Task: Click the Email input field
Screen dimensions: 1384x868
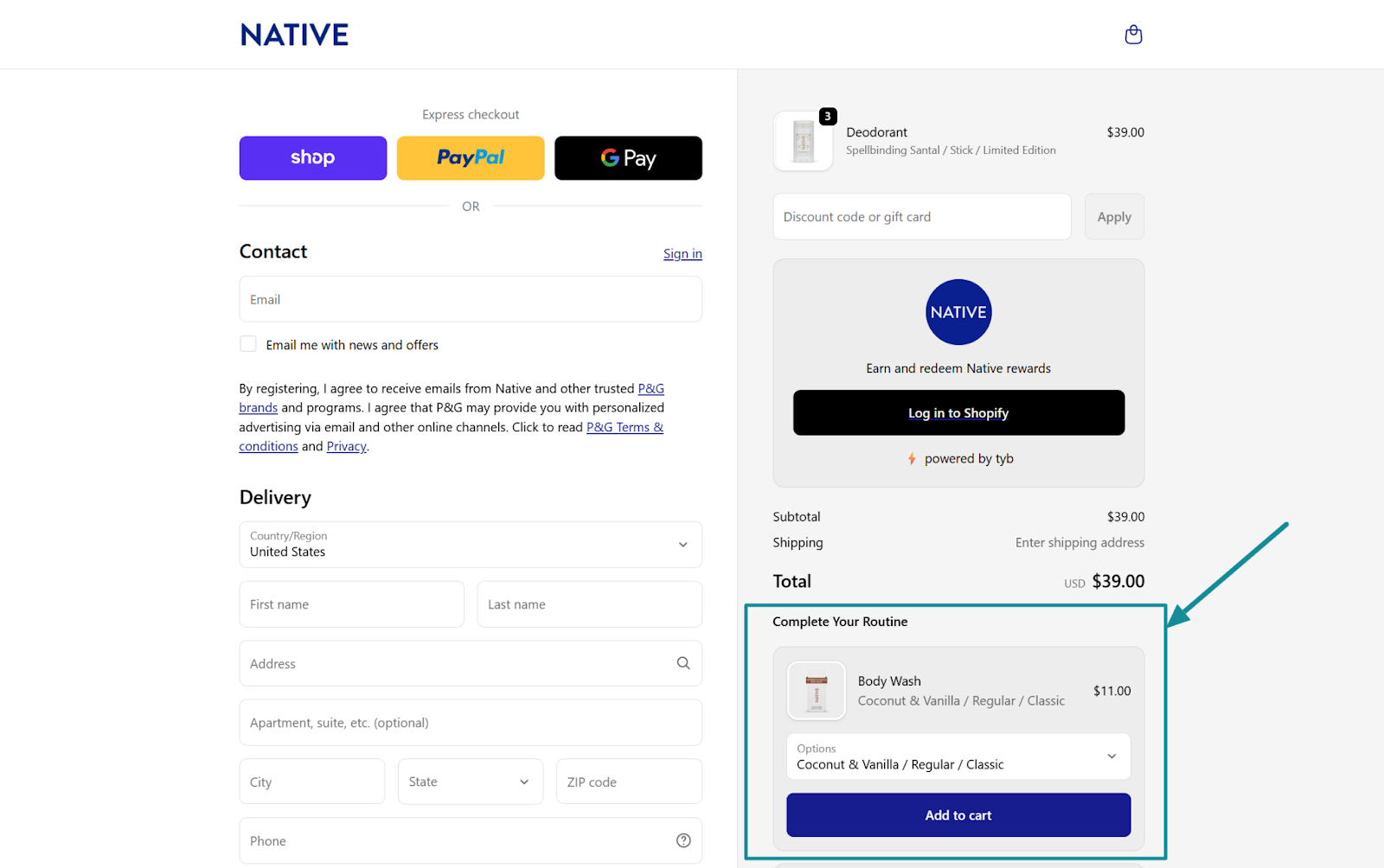Action: click(x=470, y=299)
